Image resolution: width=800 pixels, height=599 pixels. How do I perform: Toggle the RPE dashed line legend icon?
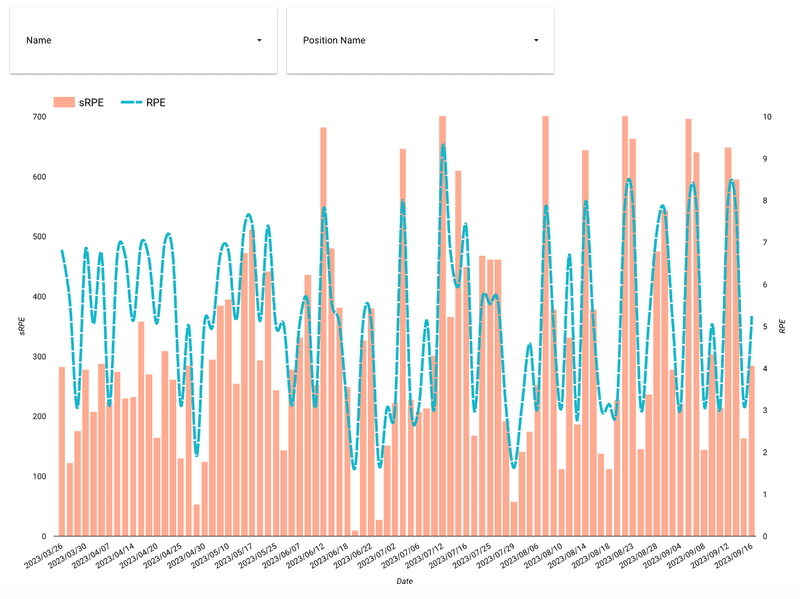click(131, 102)
